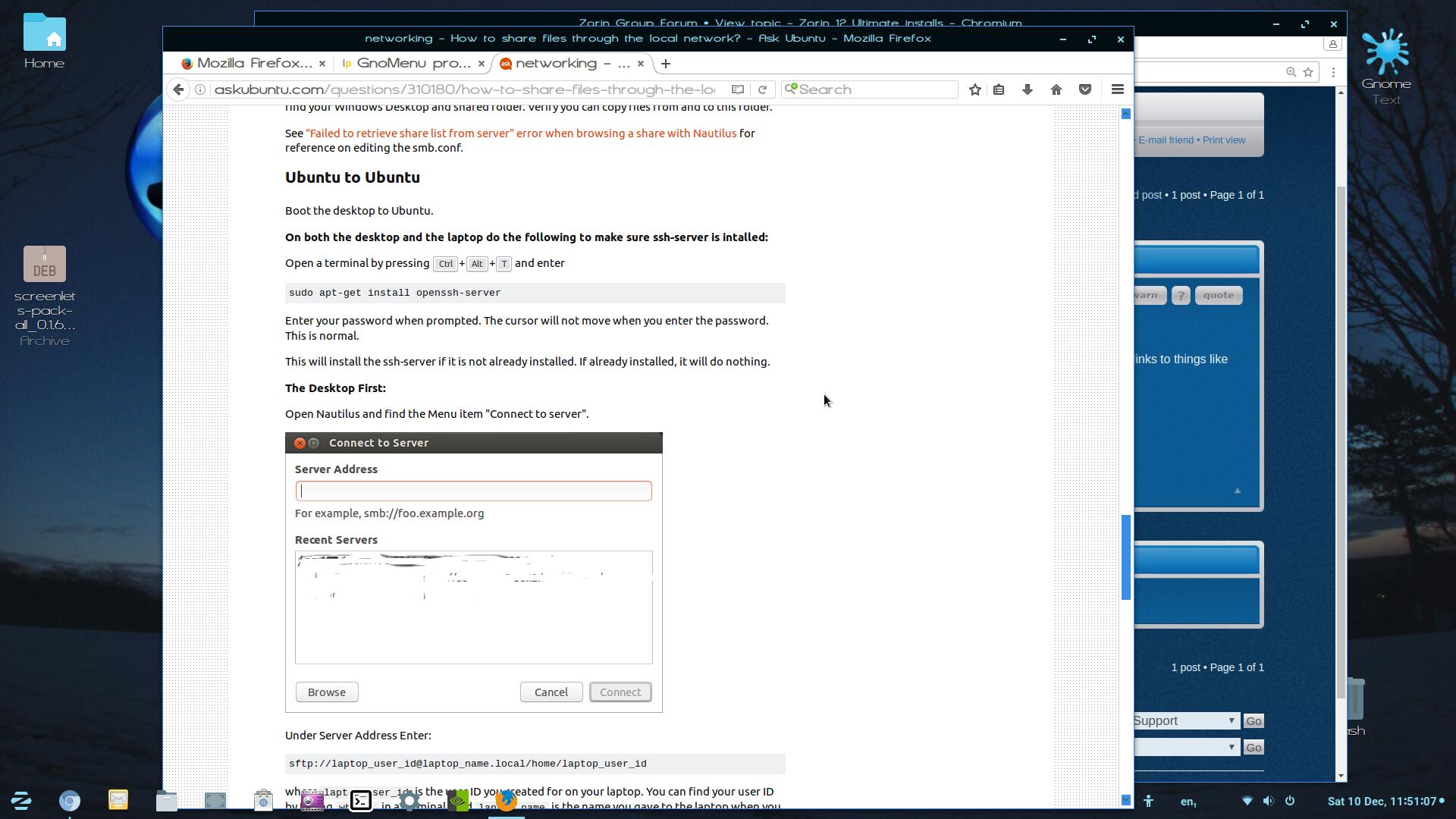The width and height of the screenshot is (1456, 819).
Task: Click into Firefox Search box
Action: point(872,89)
